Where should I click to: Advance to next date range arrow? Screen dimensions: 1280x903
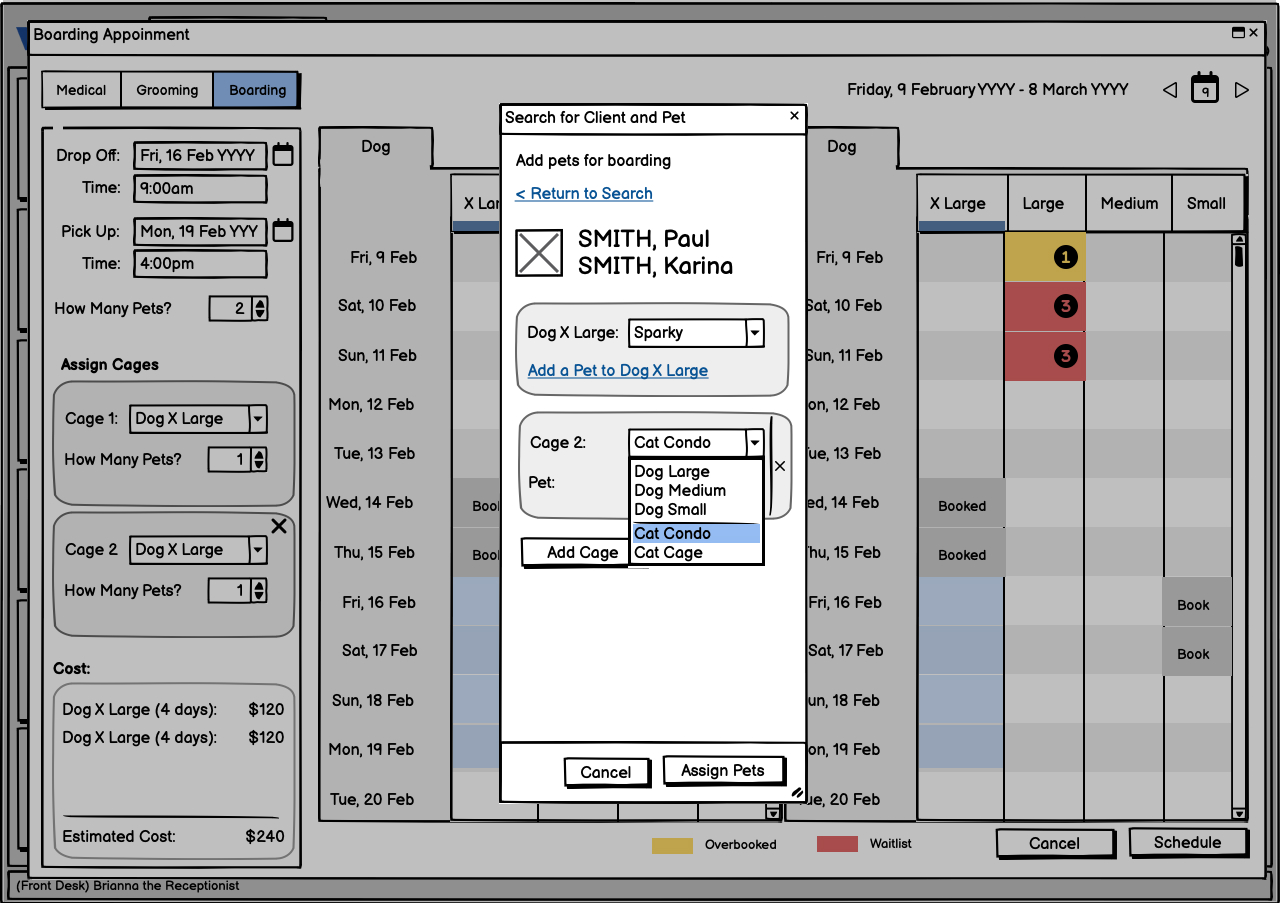tap(1242, 90)
